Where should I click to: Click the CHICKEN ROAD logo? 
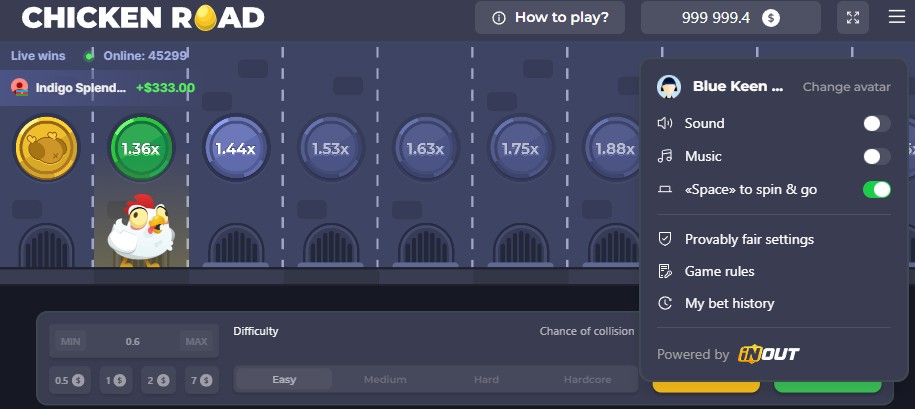point(143,18)
